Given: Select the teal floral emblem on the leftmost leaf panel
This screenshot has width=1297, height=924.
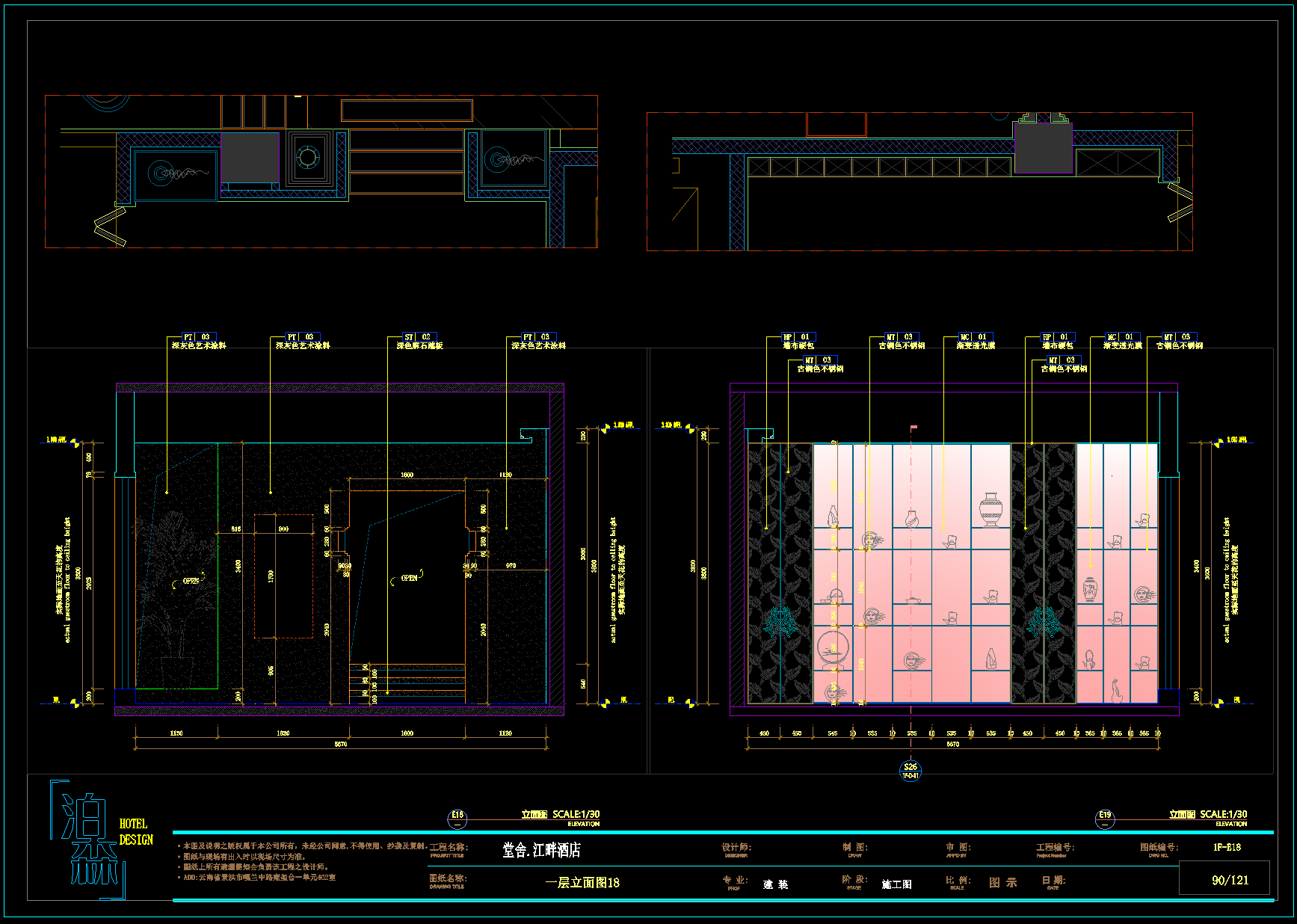Looking at the screenshot, I should [x=780, y=621].
